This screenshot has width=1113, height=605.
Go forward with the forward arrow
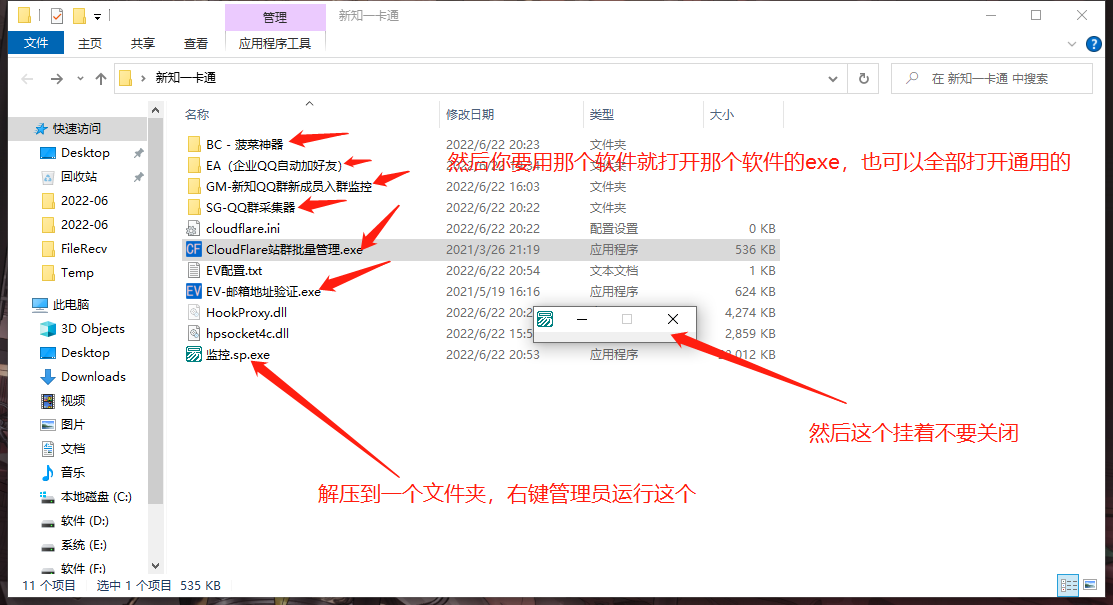[57, 79]
